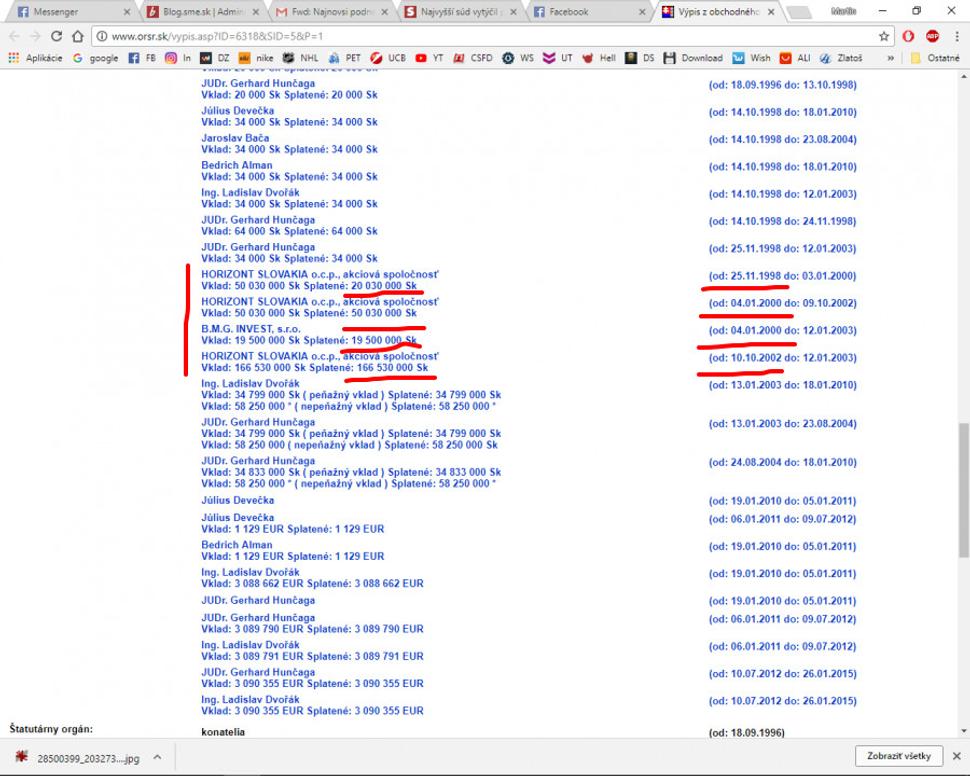Reload the orsr.sk page
The height and width of the screenshot is (776, 970).
tap(56, 37)
